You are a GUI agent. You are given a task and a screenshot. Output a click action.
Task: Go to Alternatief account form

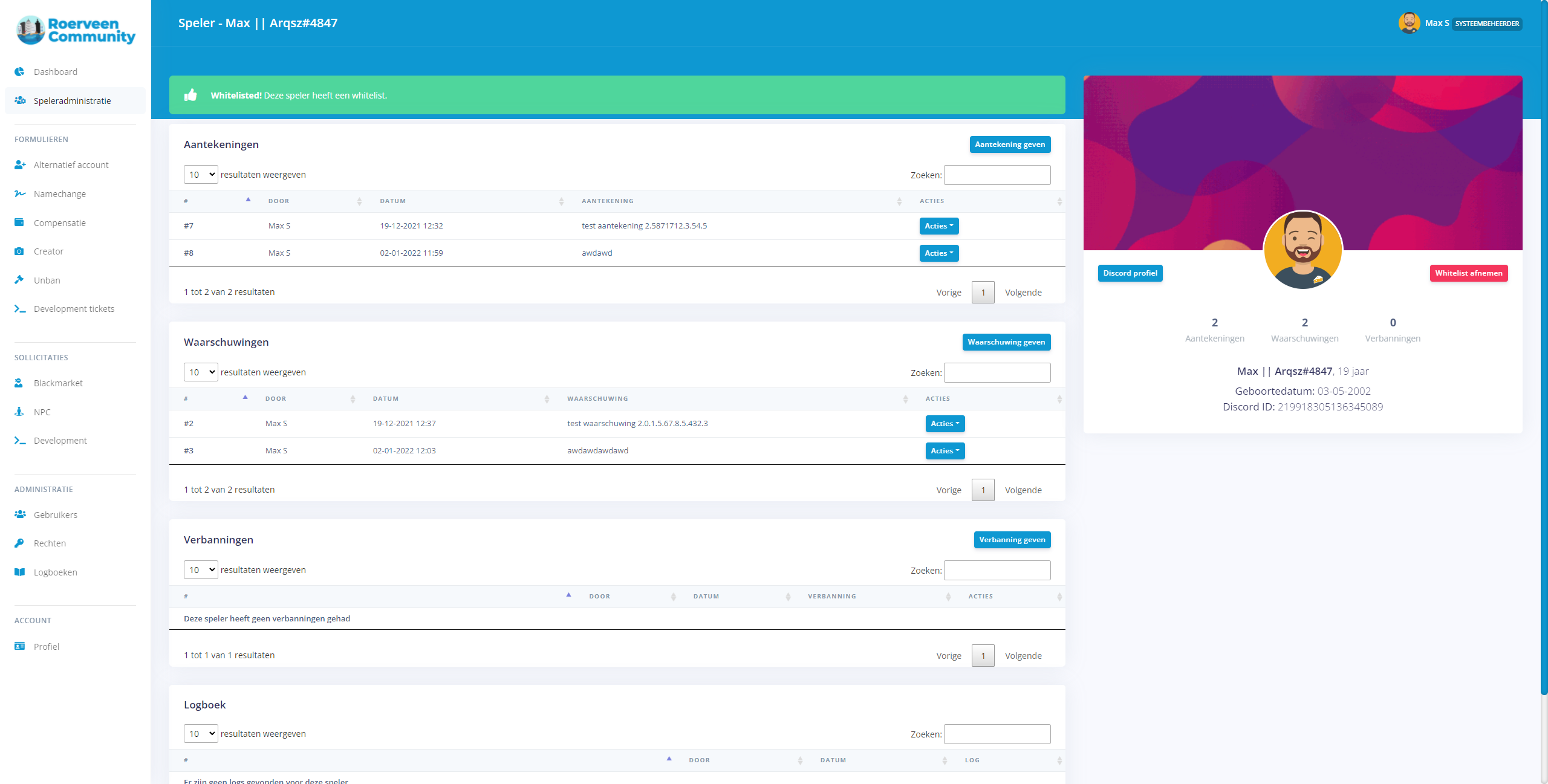pos(71,164)
